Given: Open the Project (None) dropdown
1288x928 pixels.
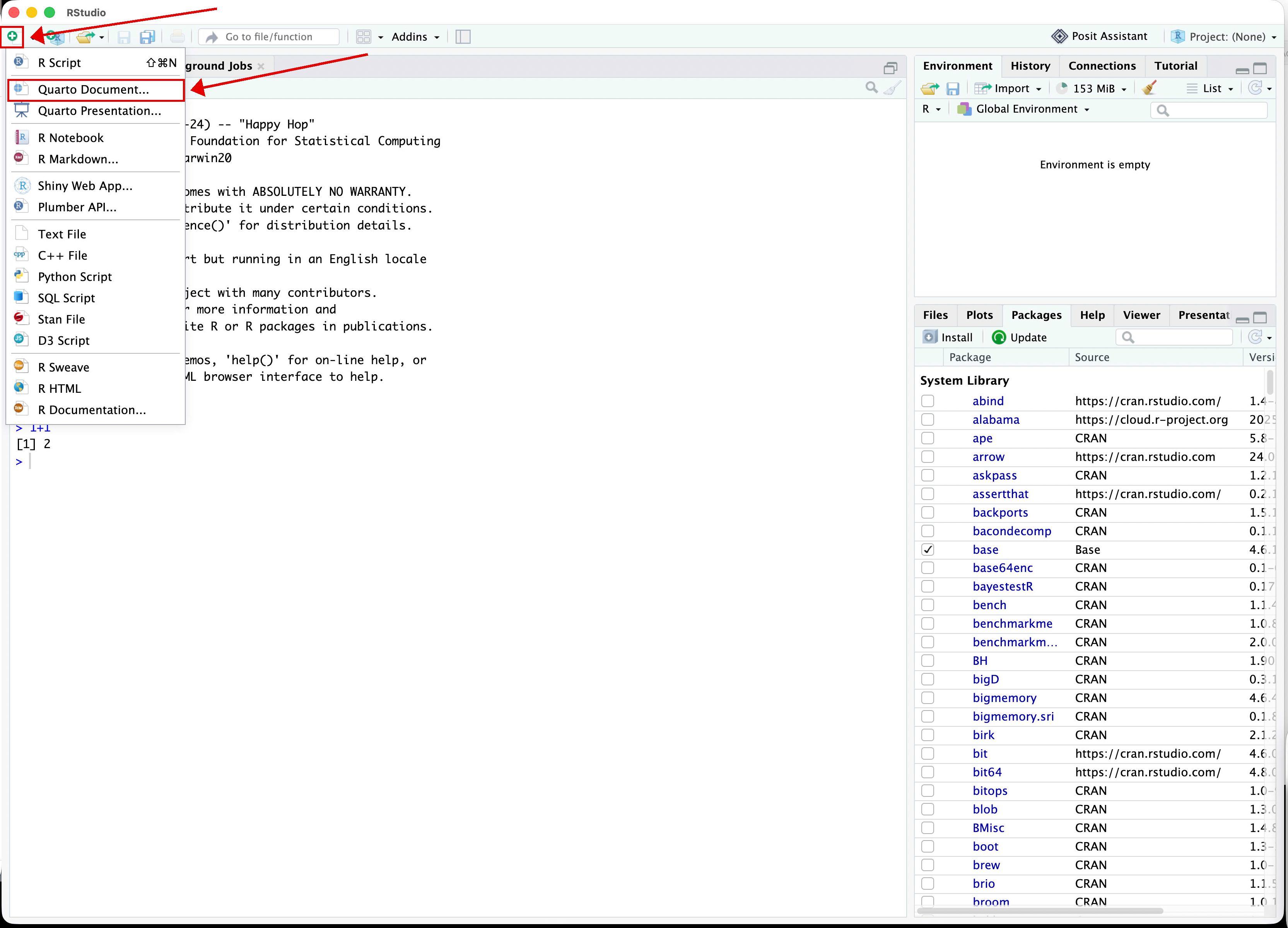Looking at the screenshot, I should tap(1224, 37).
